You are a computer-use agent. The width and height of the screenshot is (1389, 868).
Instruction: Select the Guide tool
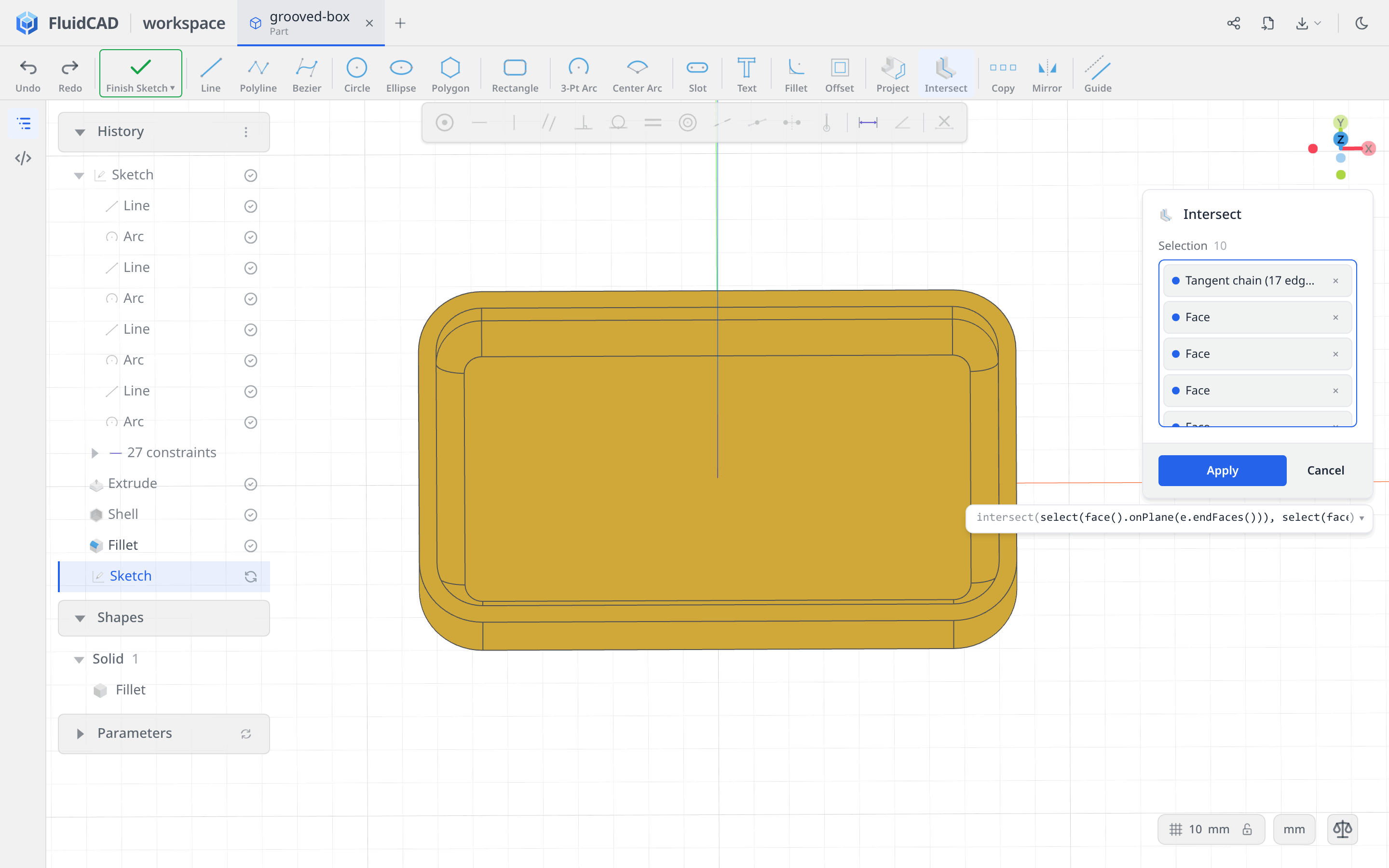click(1097, 74)
